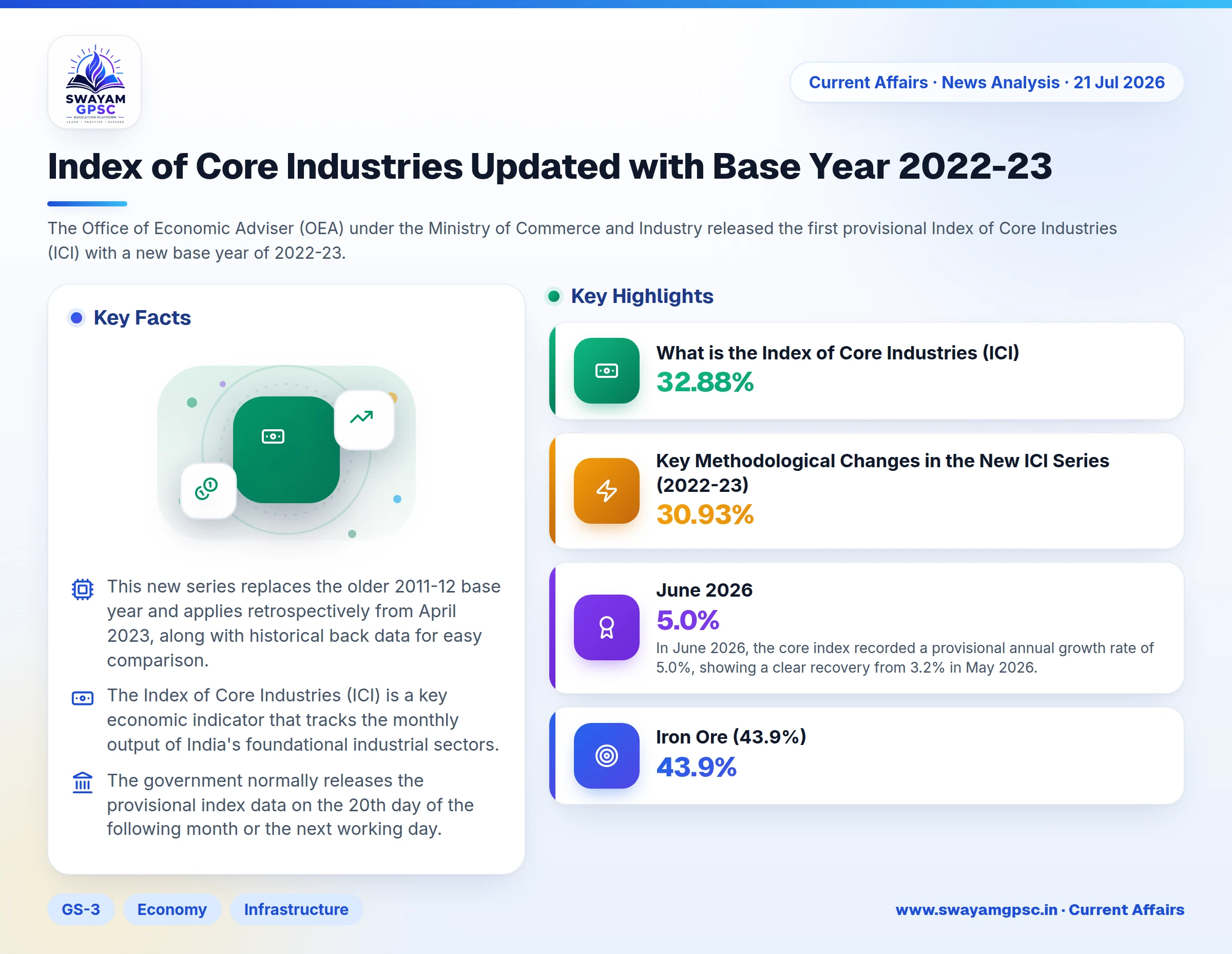
Task: Click the main headline about Index of Core Industries
Action: 549,166
